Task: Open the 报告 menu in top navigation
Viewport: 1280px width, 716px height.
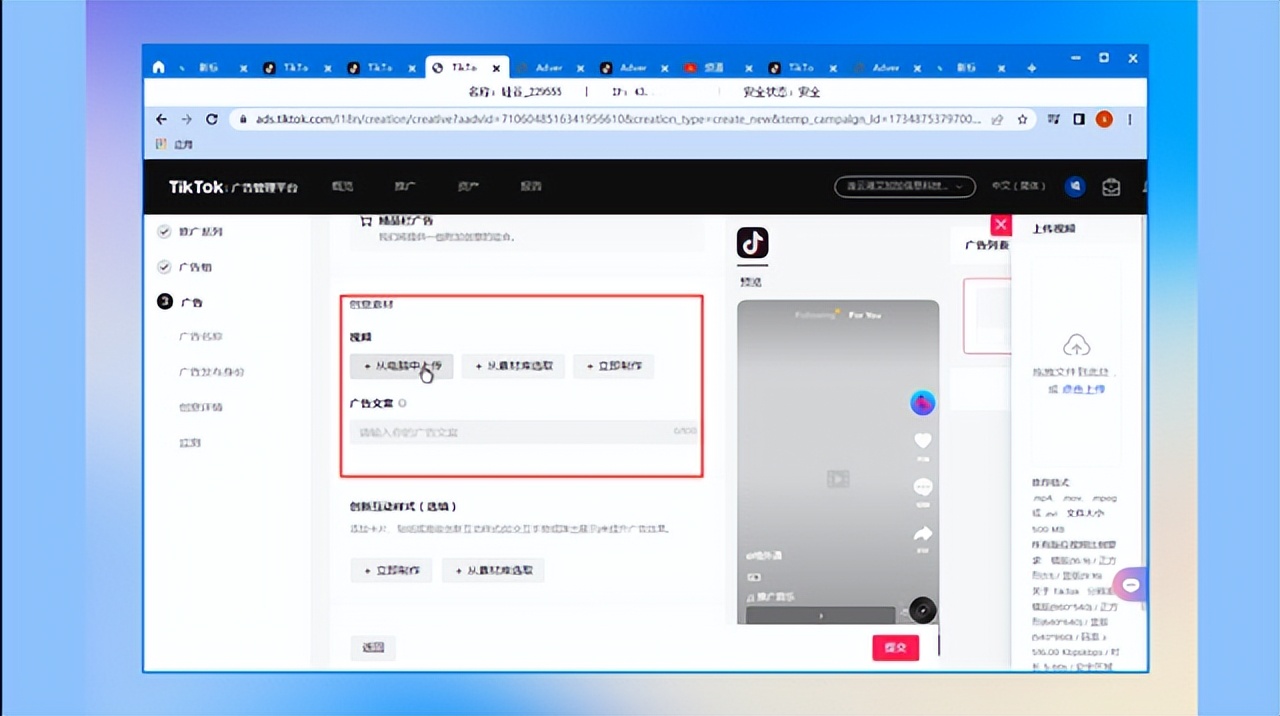Action: (531, 187)
